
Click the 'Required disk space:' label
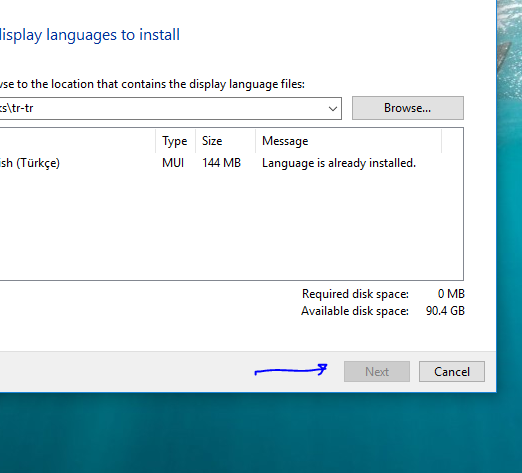coord(355,294)
